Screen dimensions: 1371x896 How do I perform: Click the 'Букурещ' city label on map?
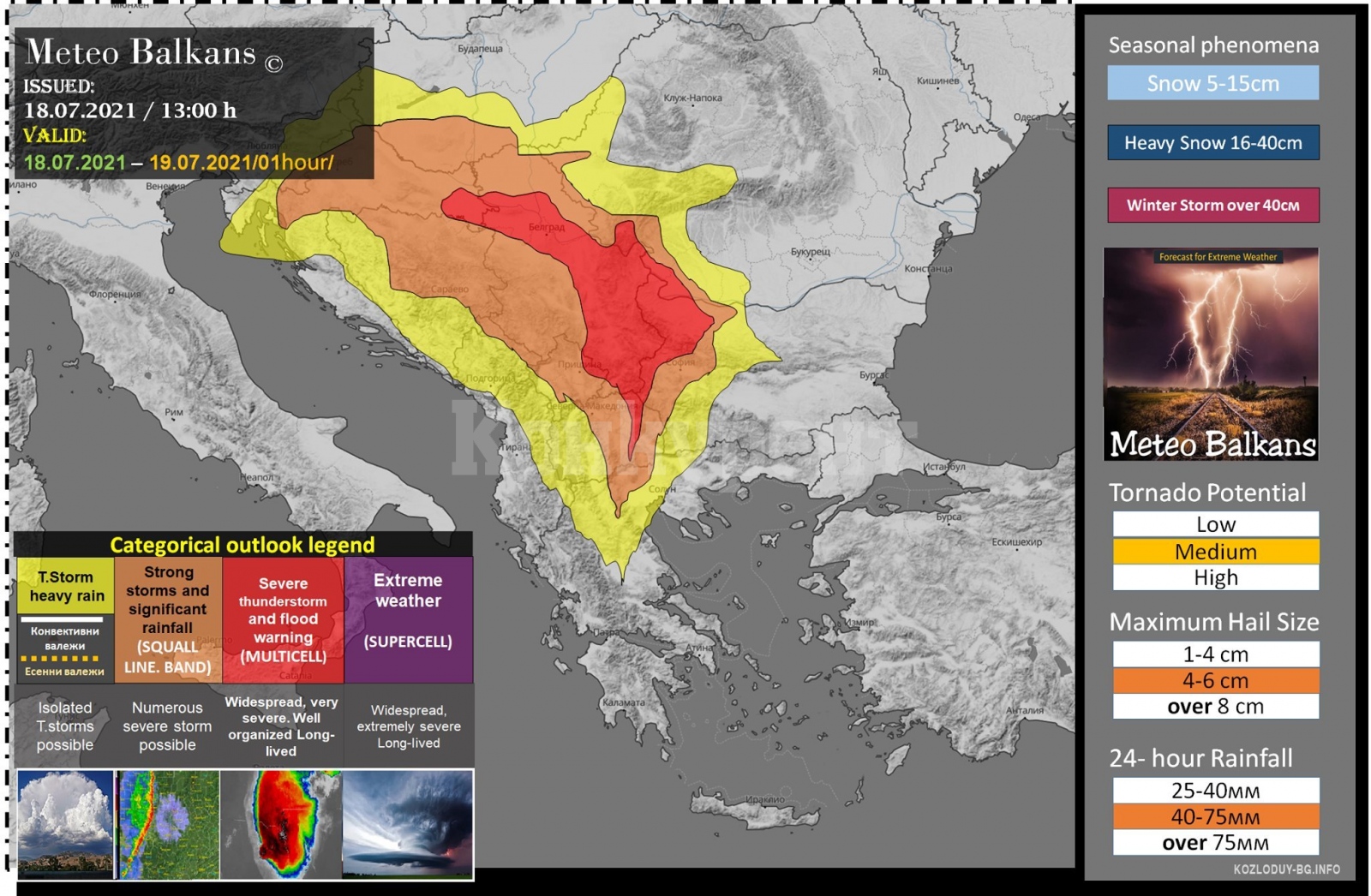[811, 252]
